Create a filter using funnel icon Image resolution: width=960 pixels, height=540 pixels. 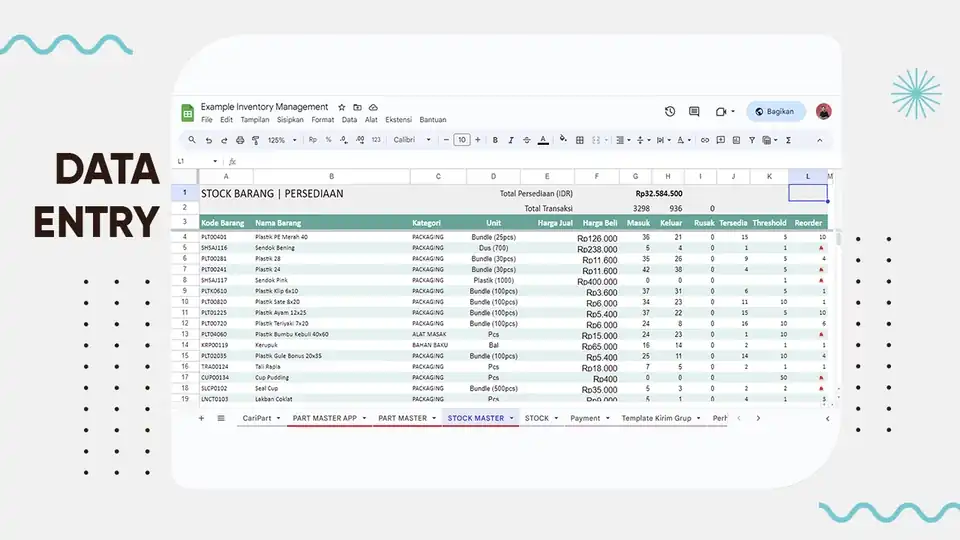pyautogui.click(x=752, y=140)
